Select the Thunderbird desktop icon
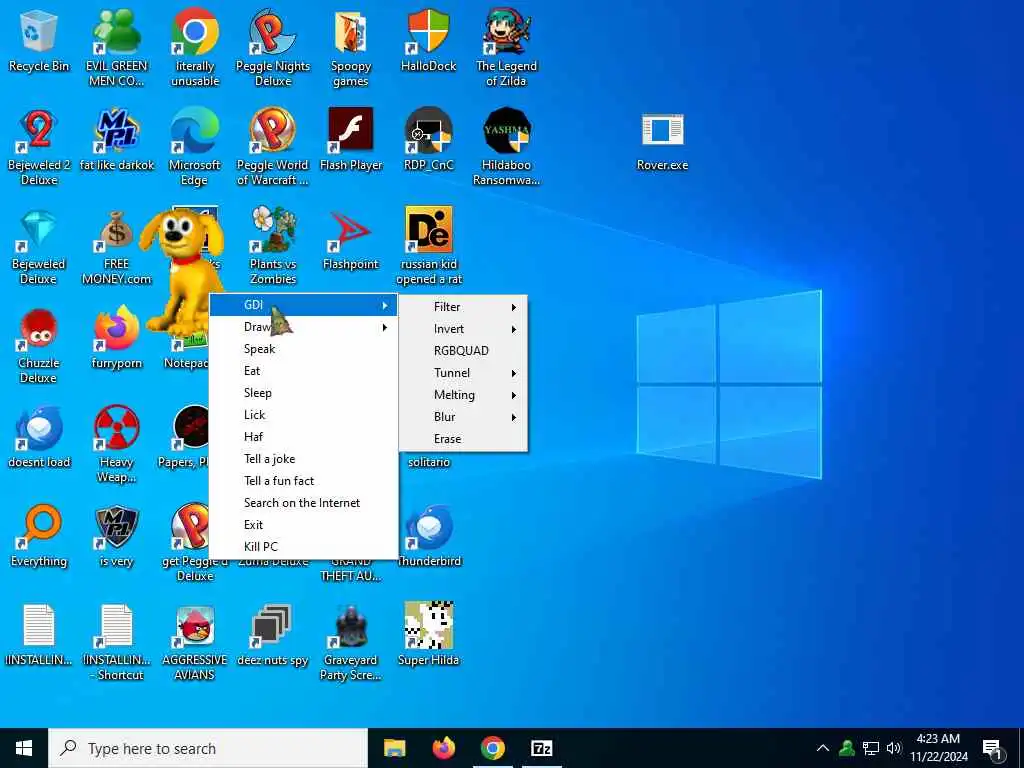 pyautogui.click(x=428, y=526)
